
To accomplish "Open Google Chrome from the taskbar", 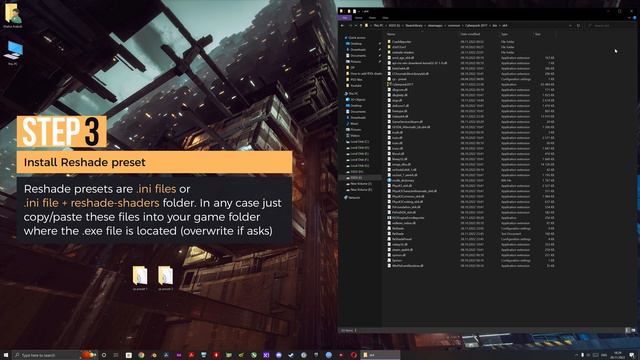I will coord(141,355).
